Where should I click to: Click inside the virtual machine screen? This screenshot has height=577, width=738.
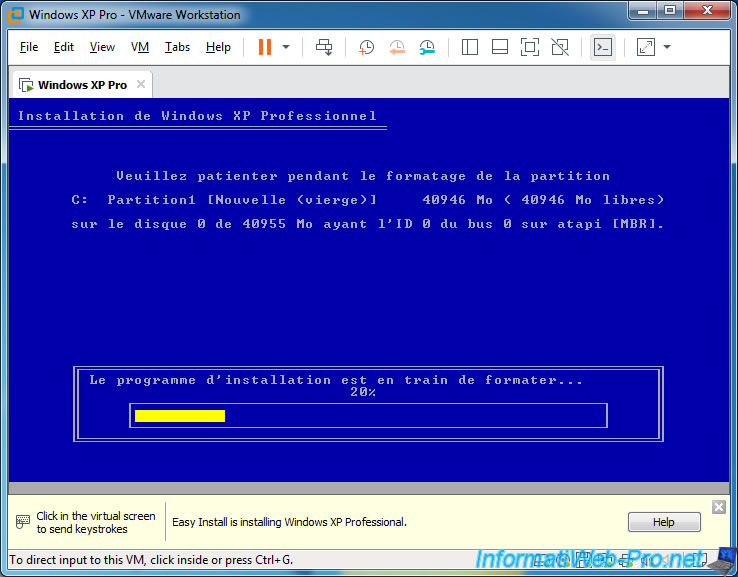pyautogui.click(x=369, y=289)
